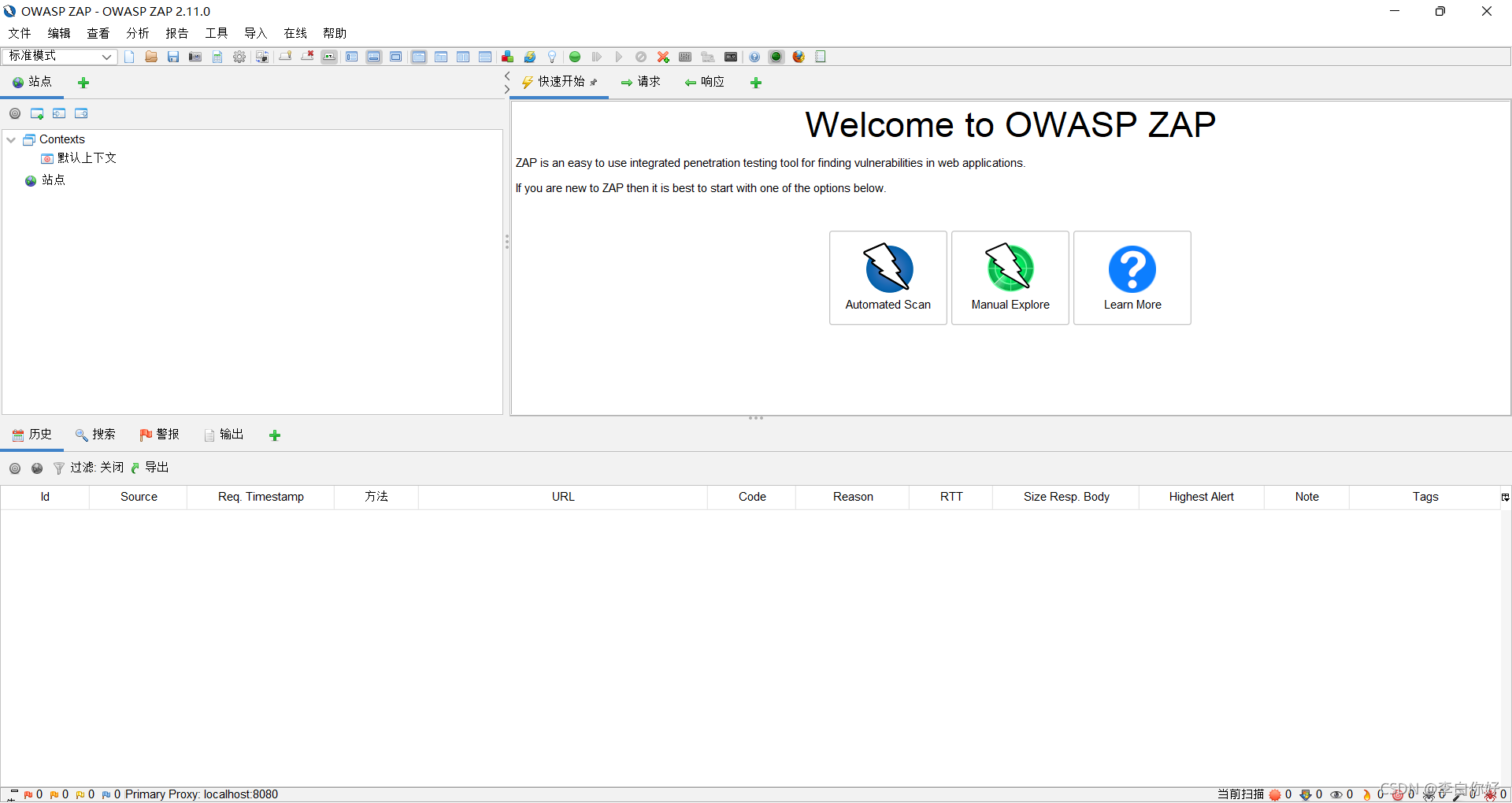This screenshot has width=1512, height=803.
Task: Click the Persist Session floppy-disk icon
Action: [x=173, y=57]
